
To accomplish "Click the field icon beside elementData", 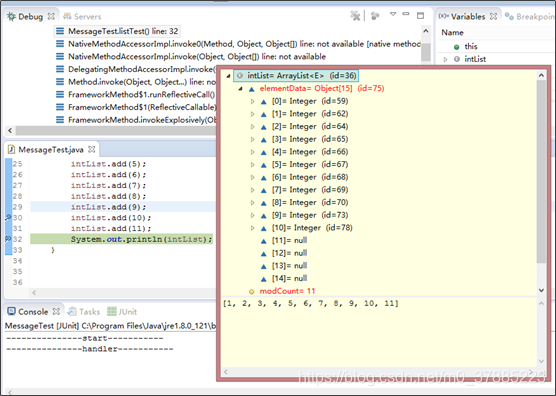I will (251, 89).
